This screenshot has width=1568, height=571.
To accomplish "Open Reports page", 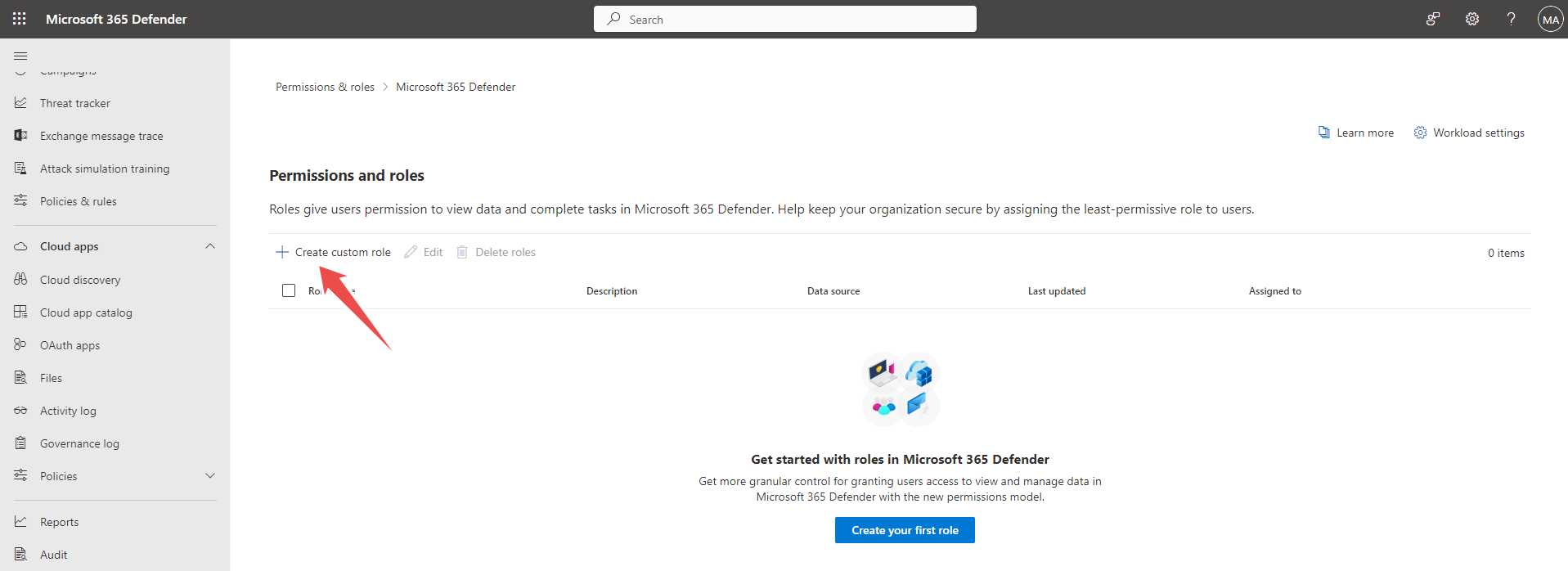I will 60,522.
